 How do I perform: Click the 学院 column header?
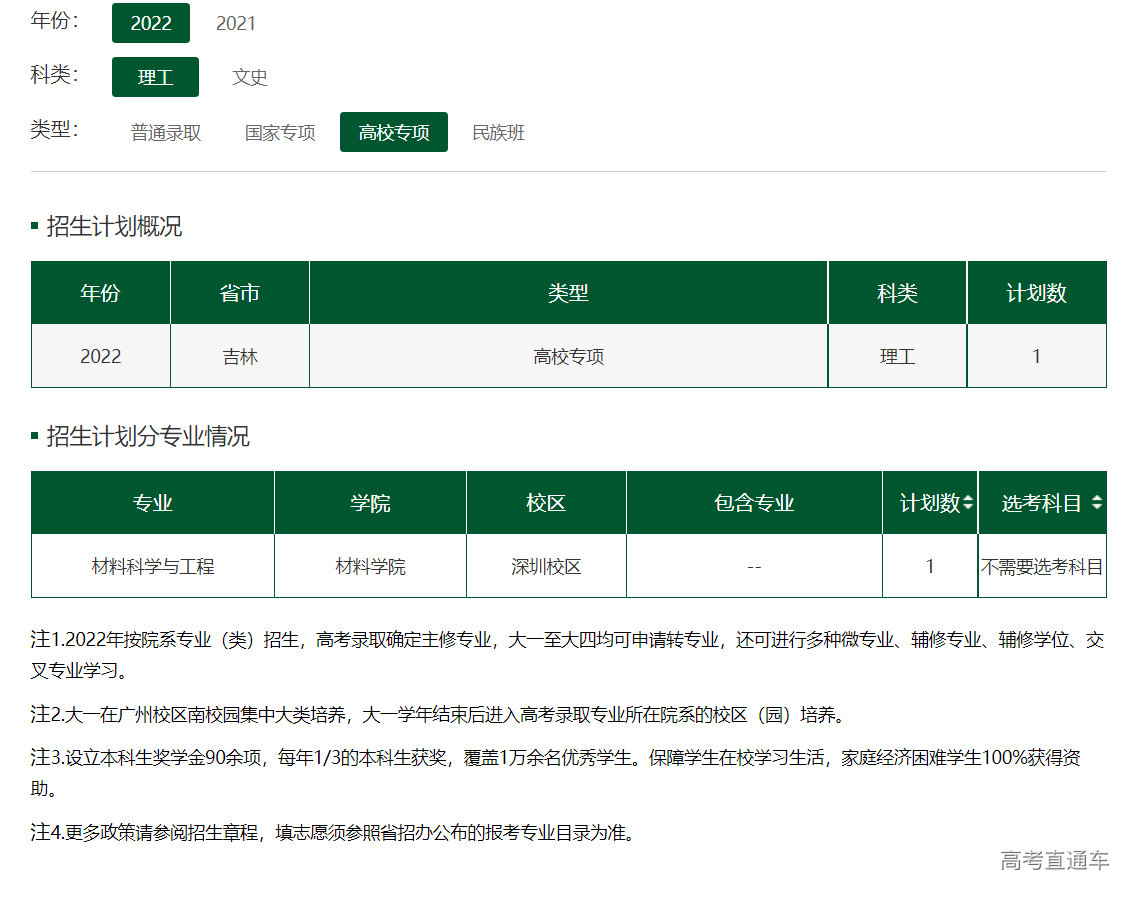coord(370,503)
